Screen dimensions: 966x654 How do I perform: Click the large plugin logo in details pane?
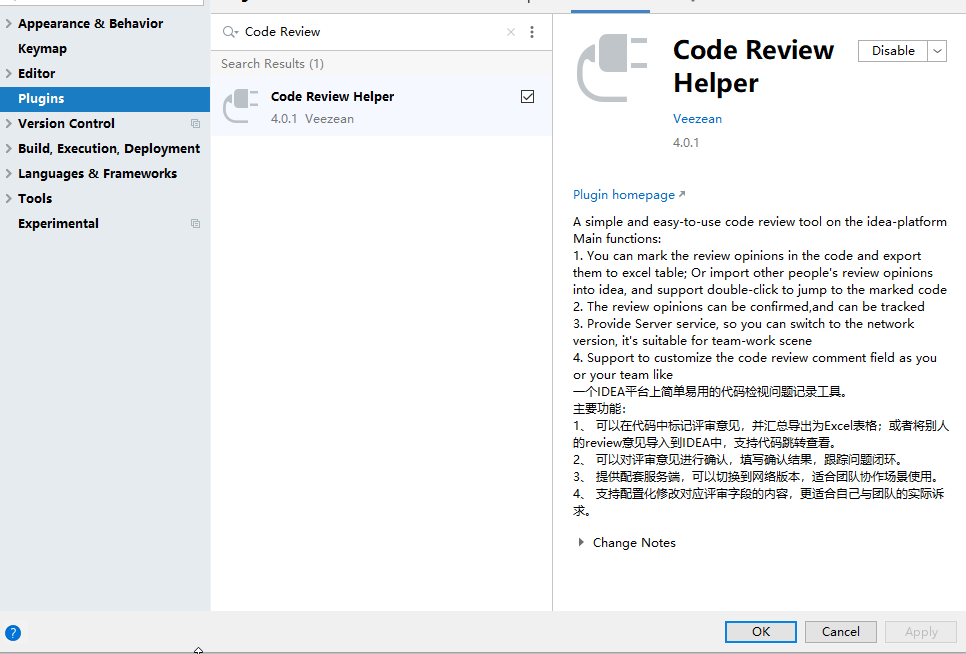[x=612, y=68]
